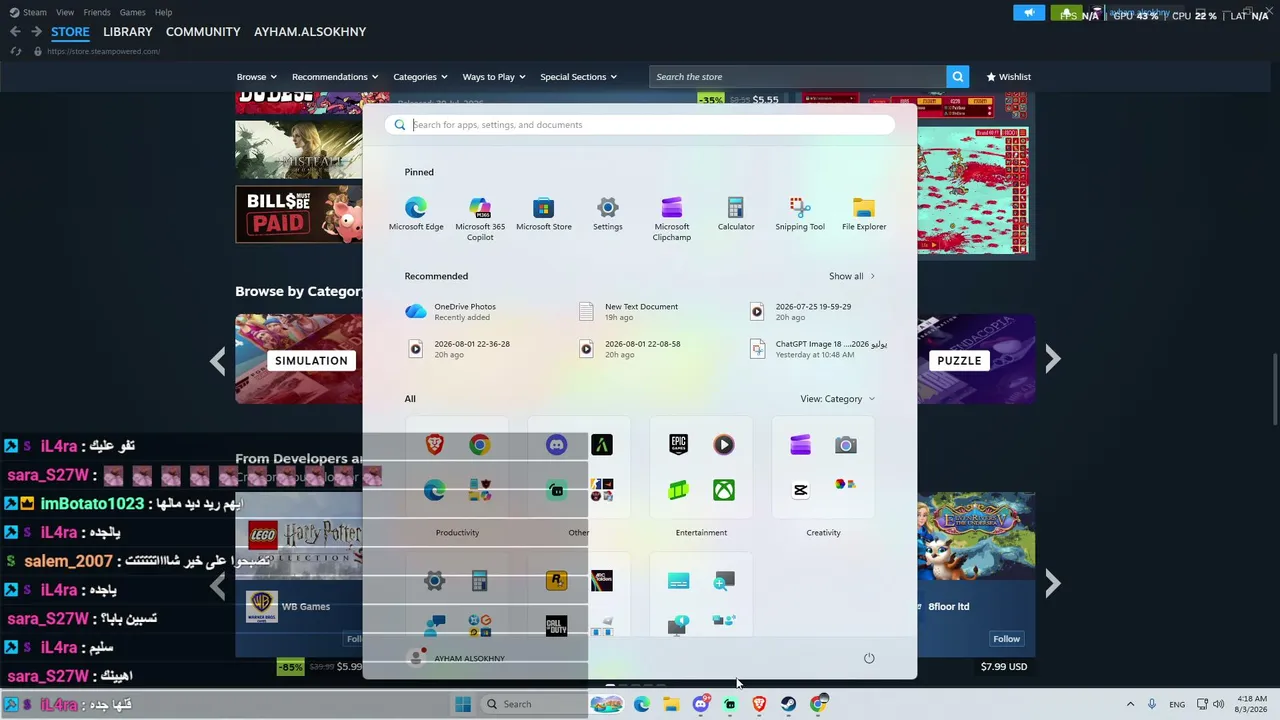The height and width of the screenshot is (720, 1280).
Task: Open the pinned Settings app
Action: (608, 213)
